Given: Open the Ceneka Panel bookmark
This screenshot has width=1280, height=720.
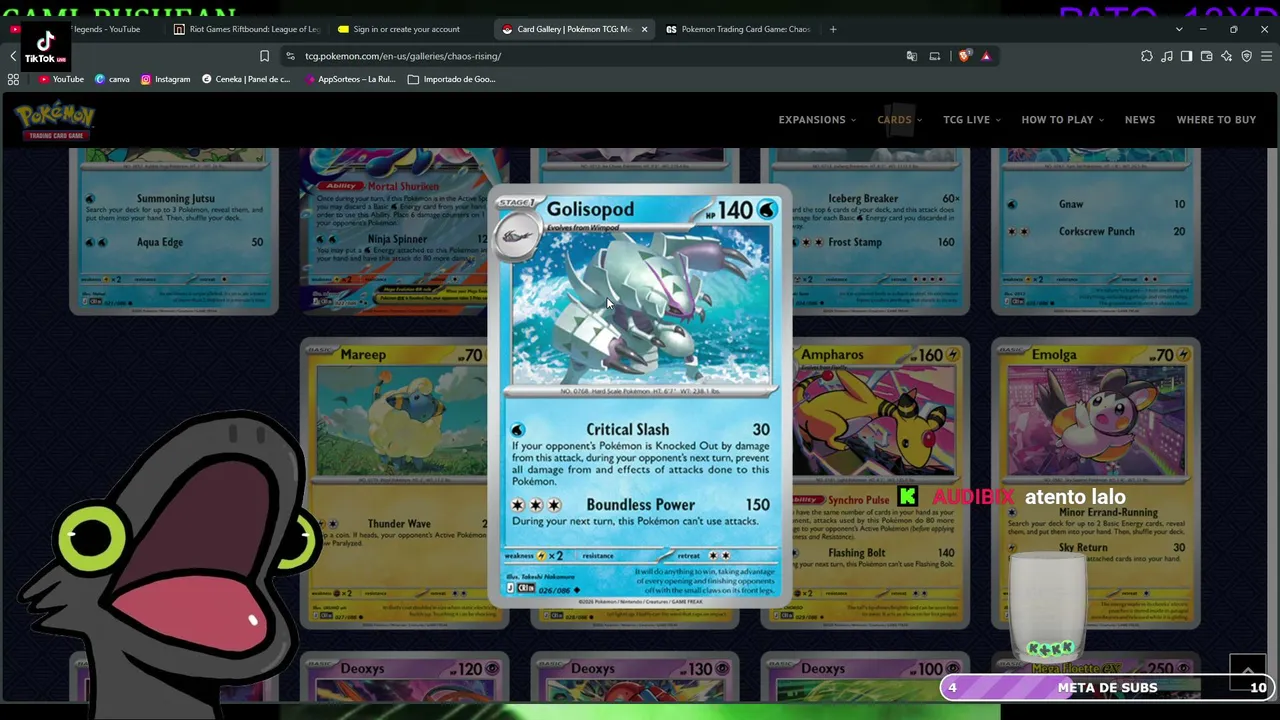Looking at the screenshot, I should click(246, 79).
